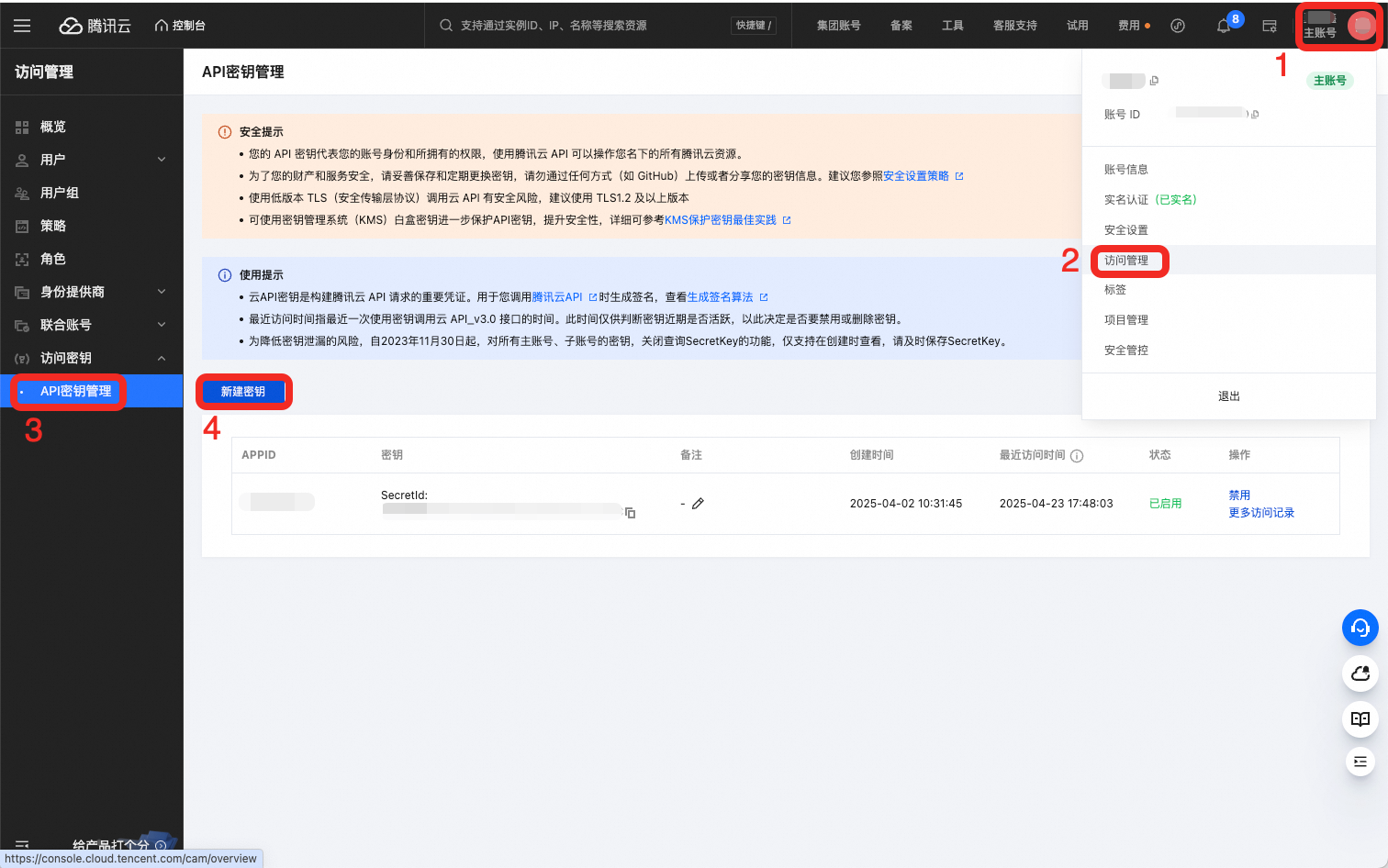Click the account avatar in the top bar
The width and height of the screenshot is (1388, 868).
tap(1361, 26)
